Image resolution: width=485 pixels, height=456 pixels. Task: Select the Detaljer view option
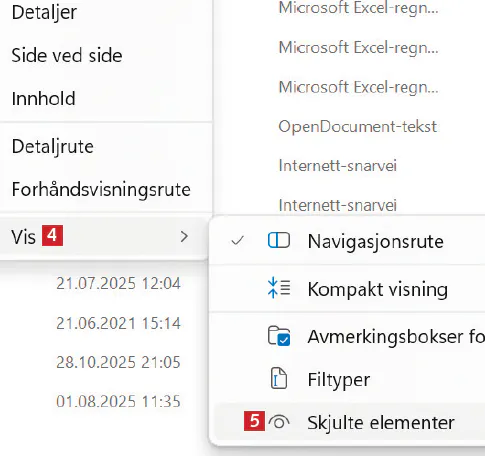click(44, 13)
